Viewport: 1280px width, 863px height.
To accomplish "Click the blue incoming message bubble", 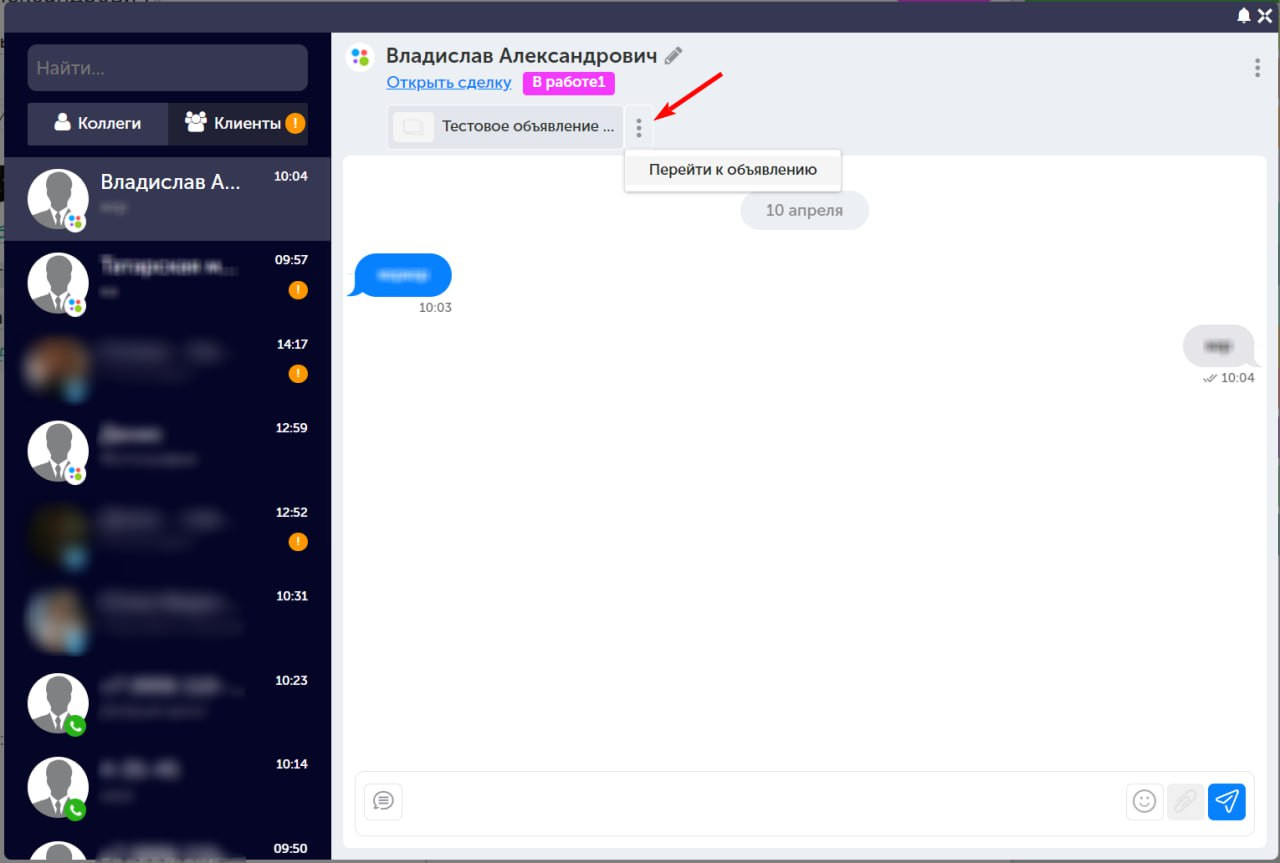I will point(401,274).
